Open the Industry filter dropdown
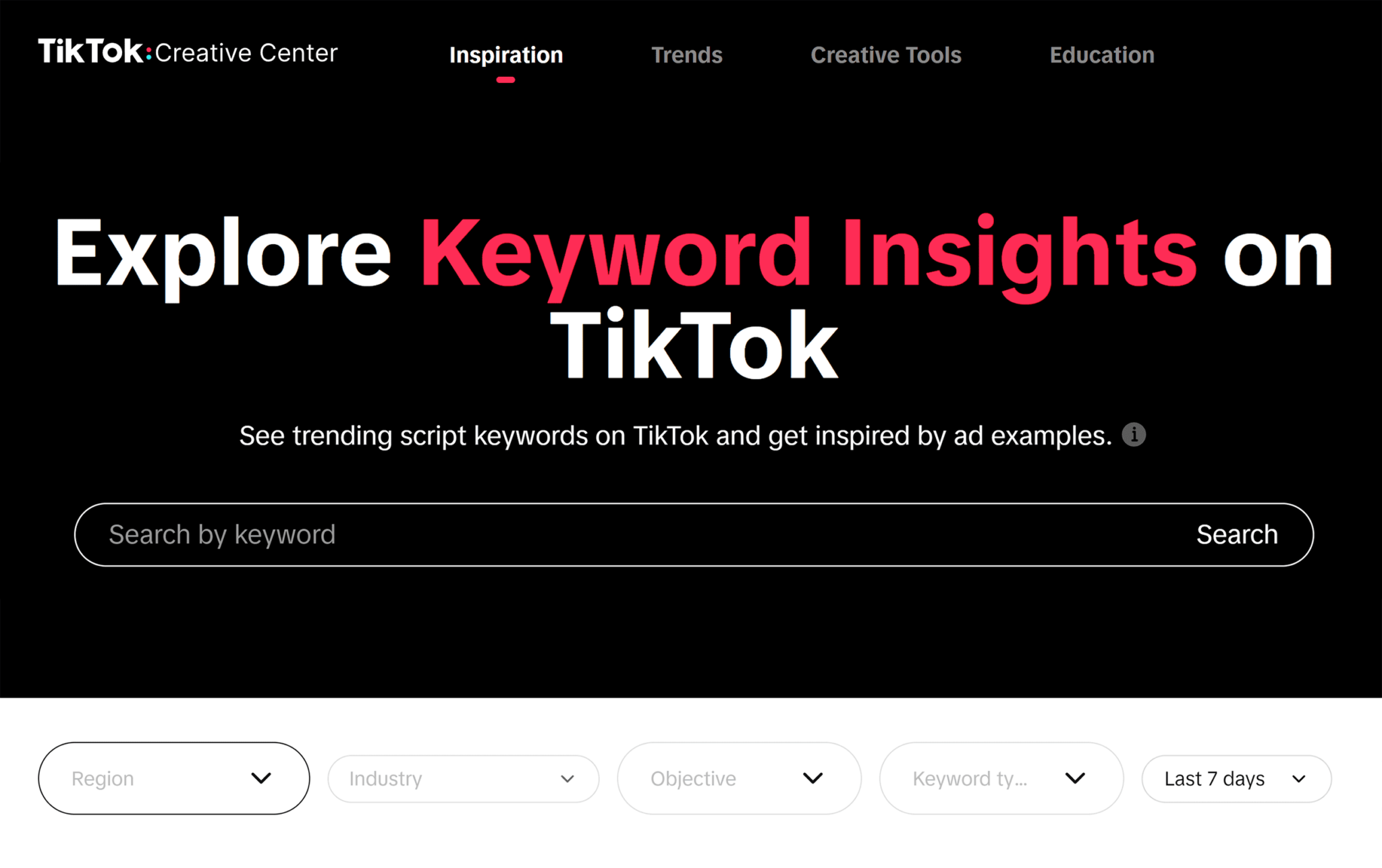This screenshot has width=1382, height=868. 461,775
